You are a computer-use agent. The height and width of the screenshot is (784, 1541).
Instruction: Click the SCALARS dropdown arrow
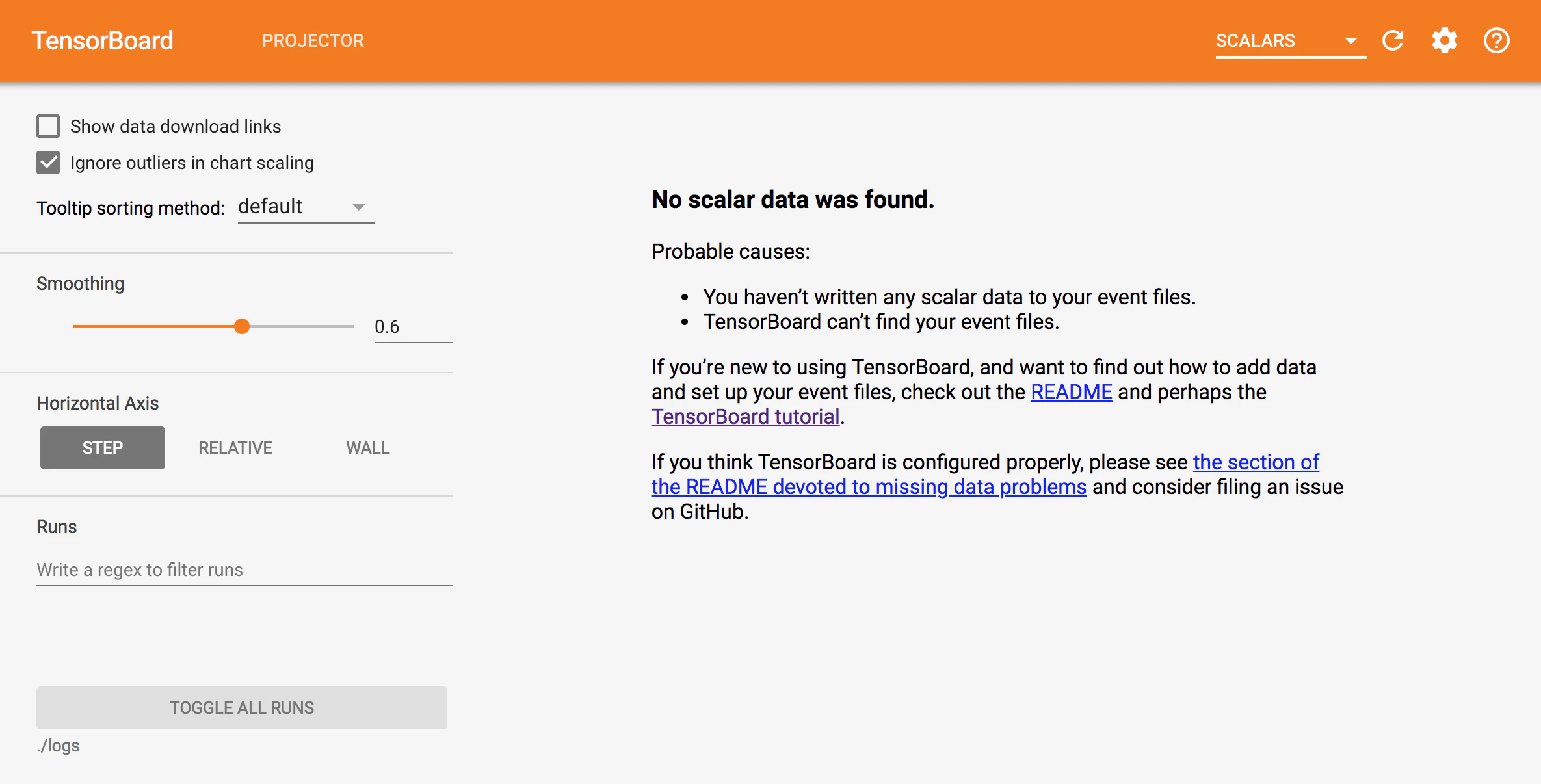coord(1351,41)
